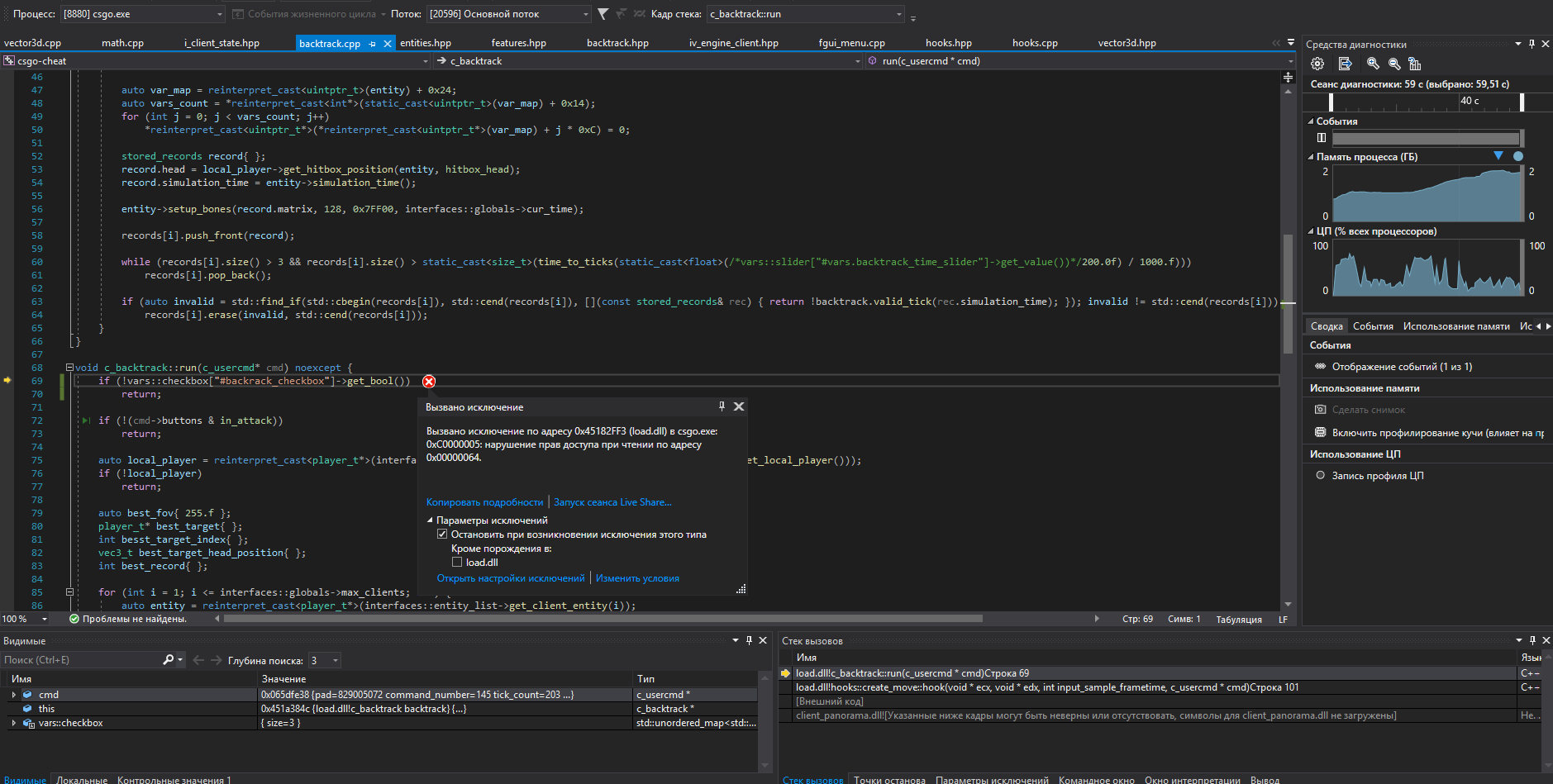Image resolution: width=1553 pixels, height=784 pixels.
Task: Click the Autos search input field
Action: tap(83, 660)
